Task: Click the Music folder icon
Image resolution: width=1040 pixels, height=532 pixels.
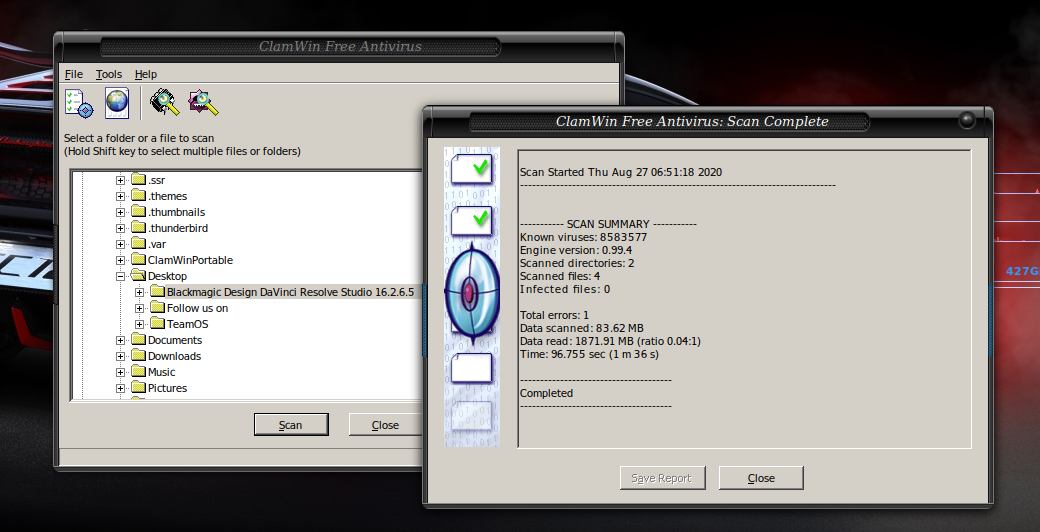Action: pyautogui.click(x=138, y=371)
